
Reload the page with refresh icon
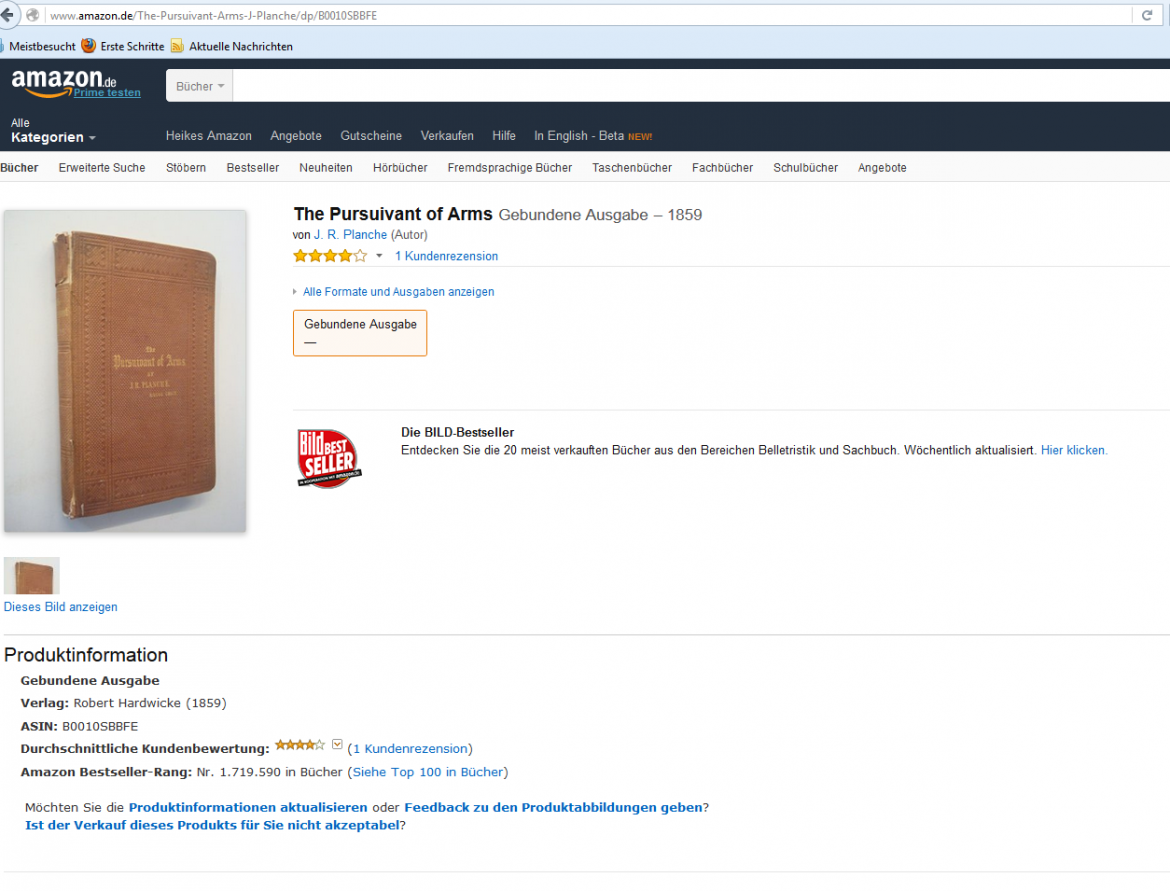point(1147,15)
